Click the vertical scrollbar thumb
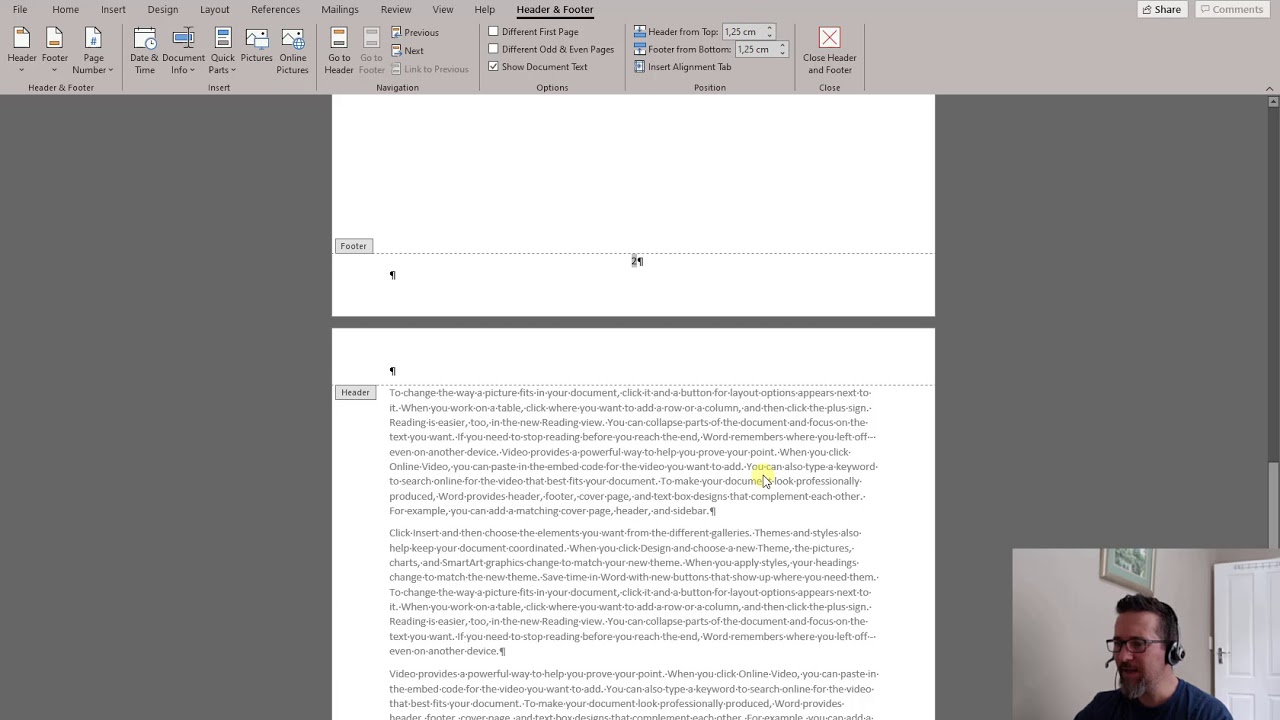This screenshot has width=1280, height=720. [x=1272, y=506]
